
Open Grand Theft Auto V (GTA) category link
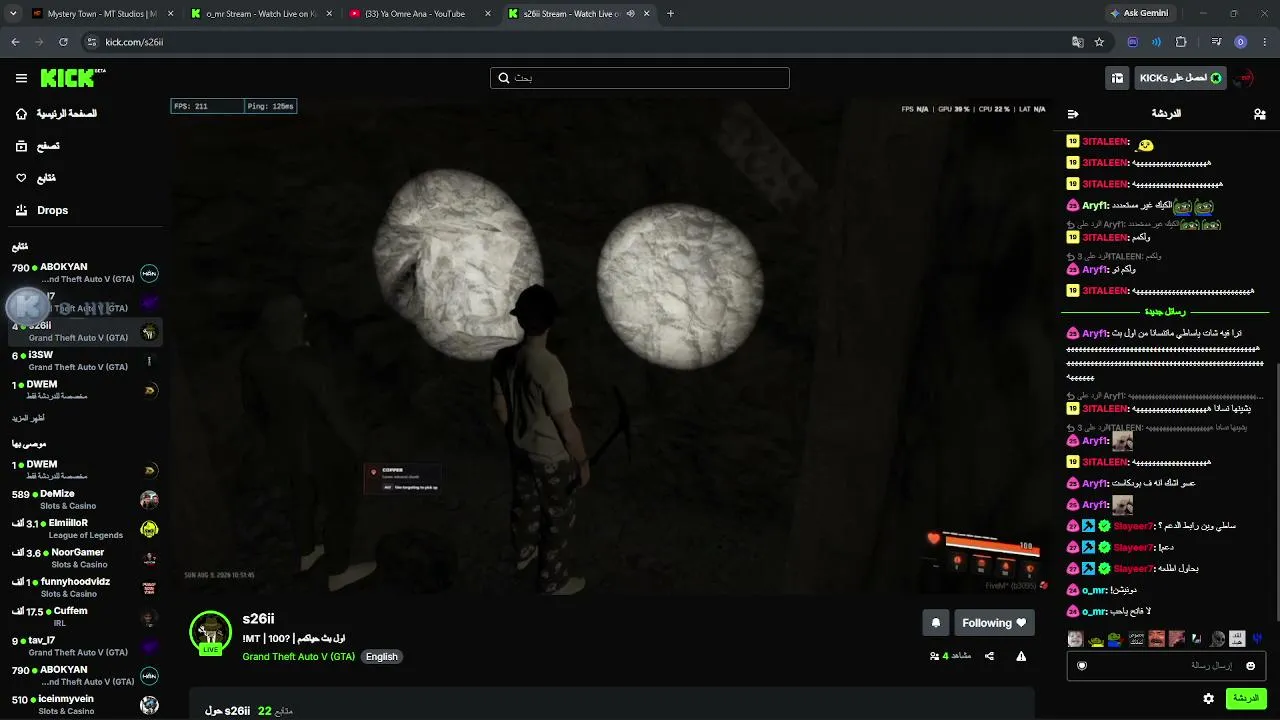coord(298,657)
